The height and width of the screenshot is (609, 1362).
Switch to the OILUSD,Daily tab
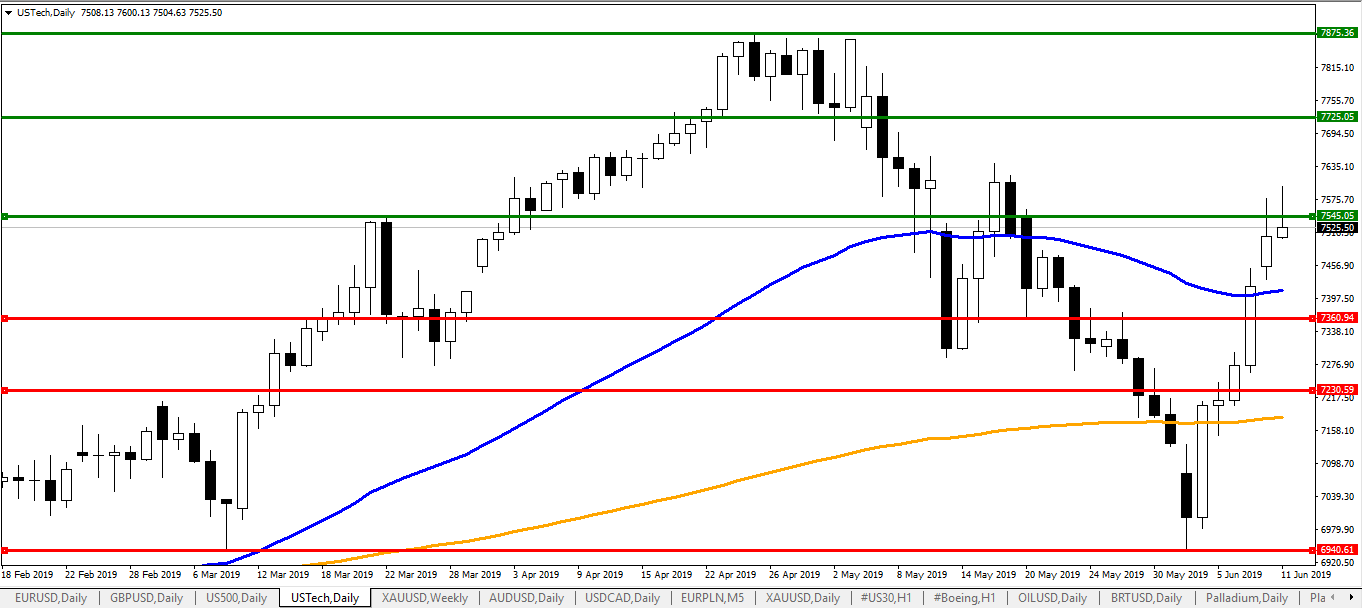point(1059,598)
